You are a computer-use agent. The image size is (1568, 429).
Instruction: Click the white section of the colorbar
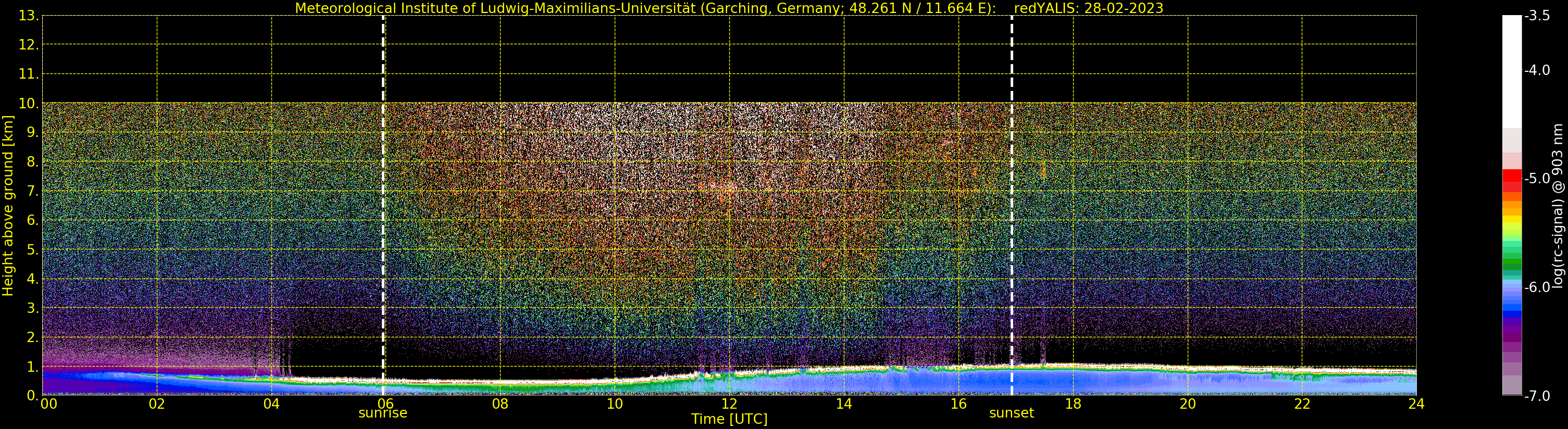1512,71
